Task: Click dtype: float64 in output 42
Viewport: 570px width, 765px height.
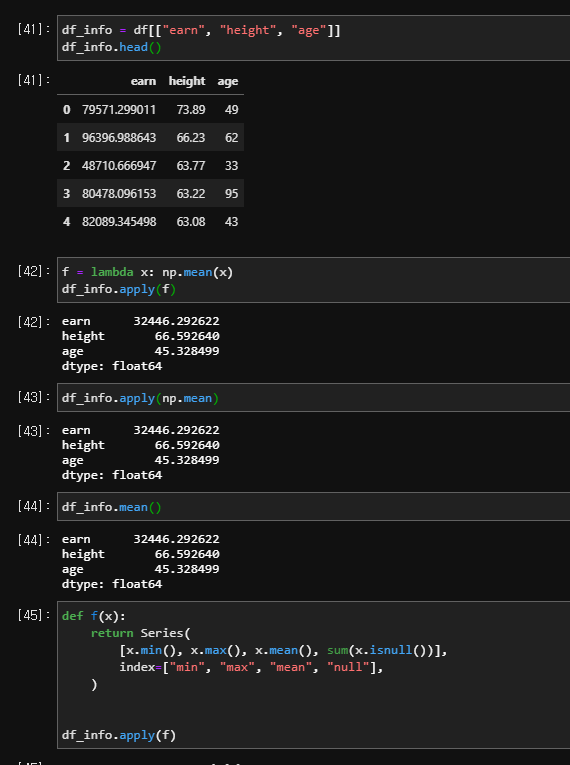Action: pos(112,366)
